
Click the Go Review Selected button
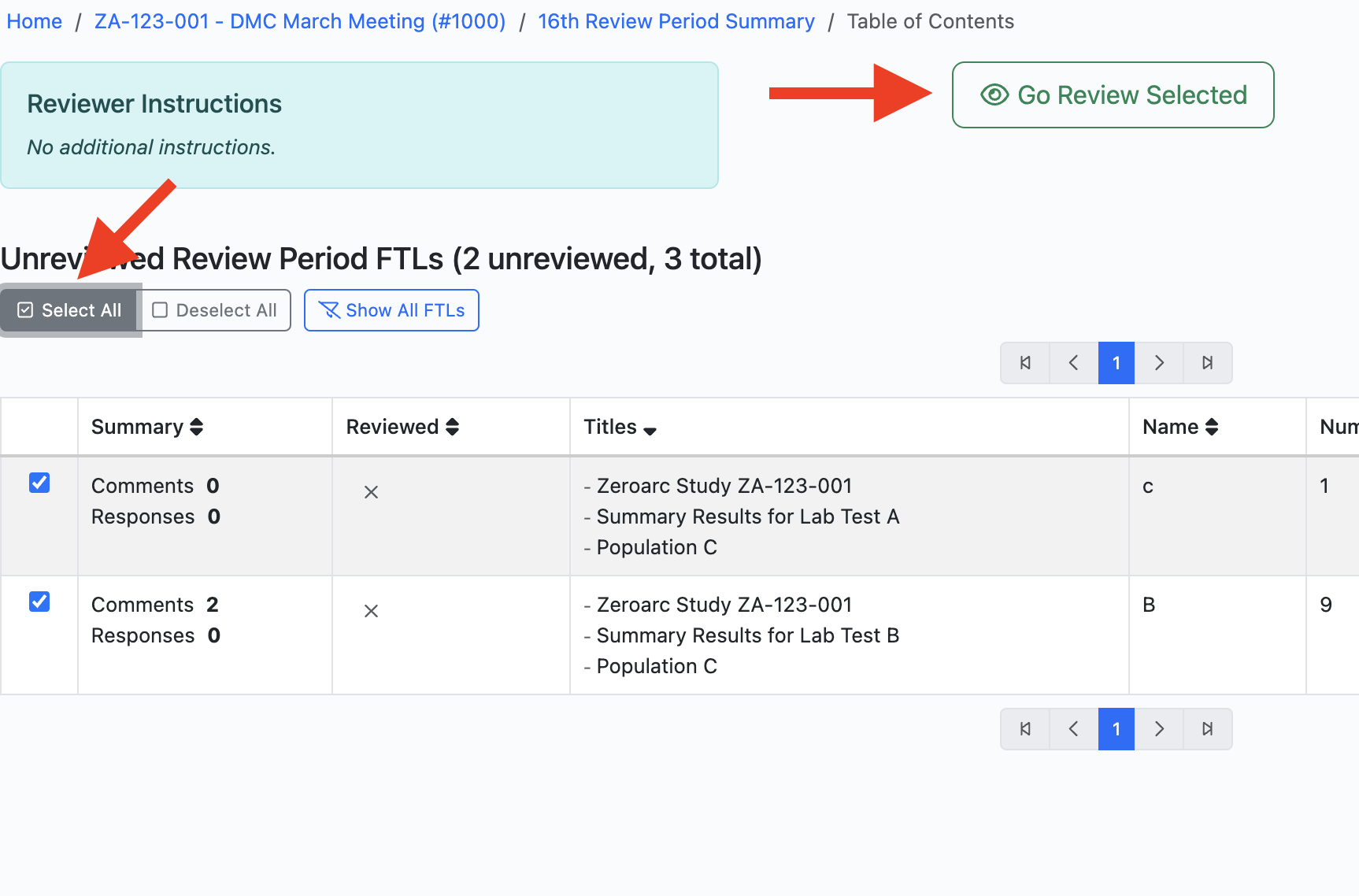(x=1112, y=94)
